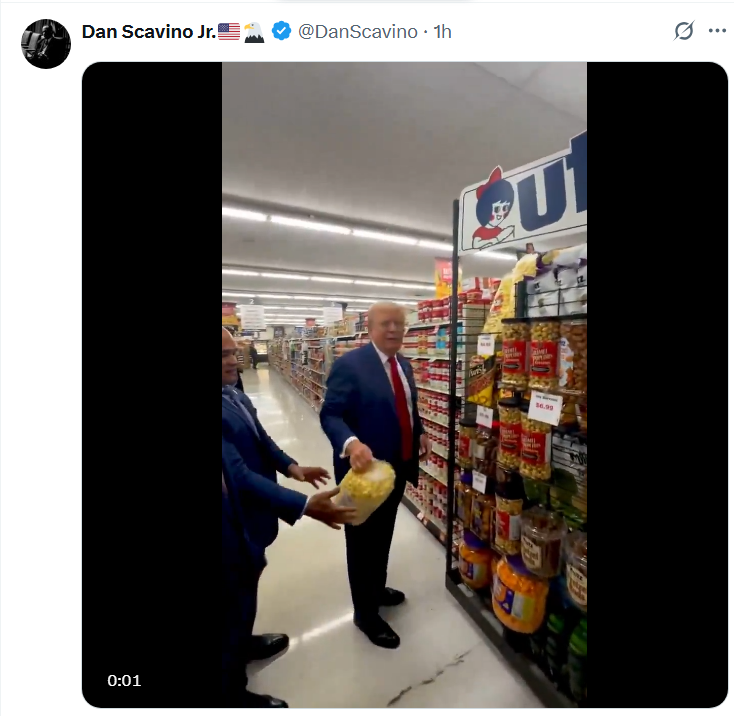734x716 pixels.
Task: Open the post via the 1h timestamp
Action: (442, 32)
